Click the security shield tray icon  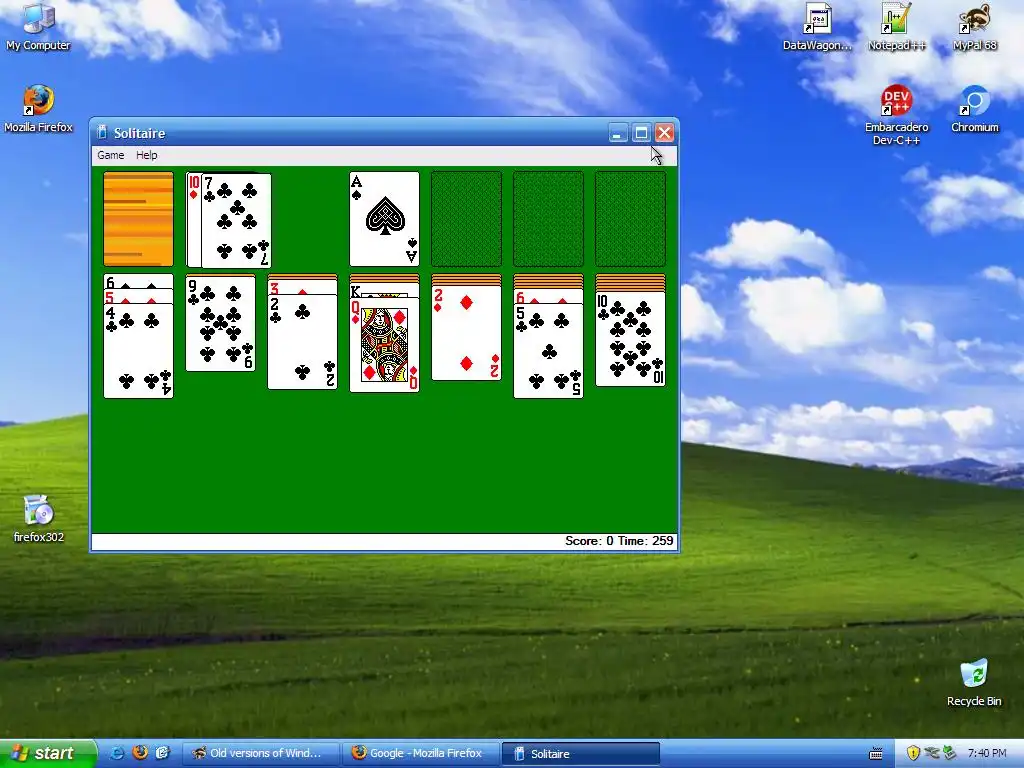point(912,753)
